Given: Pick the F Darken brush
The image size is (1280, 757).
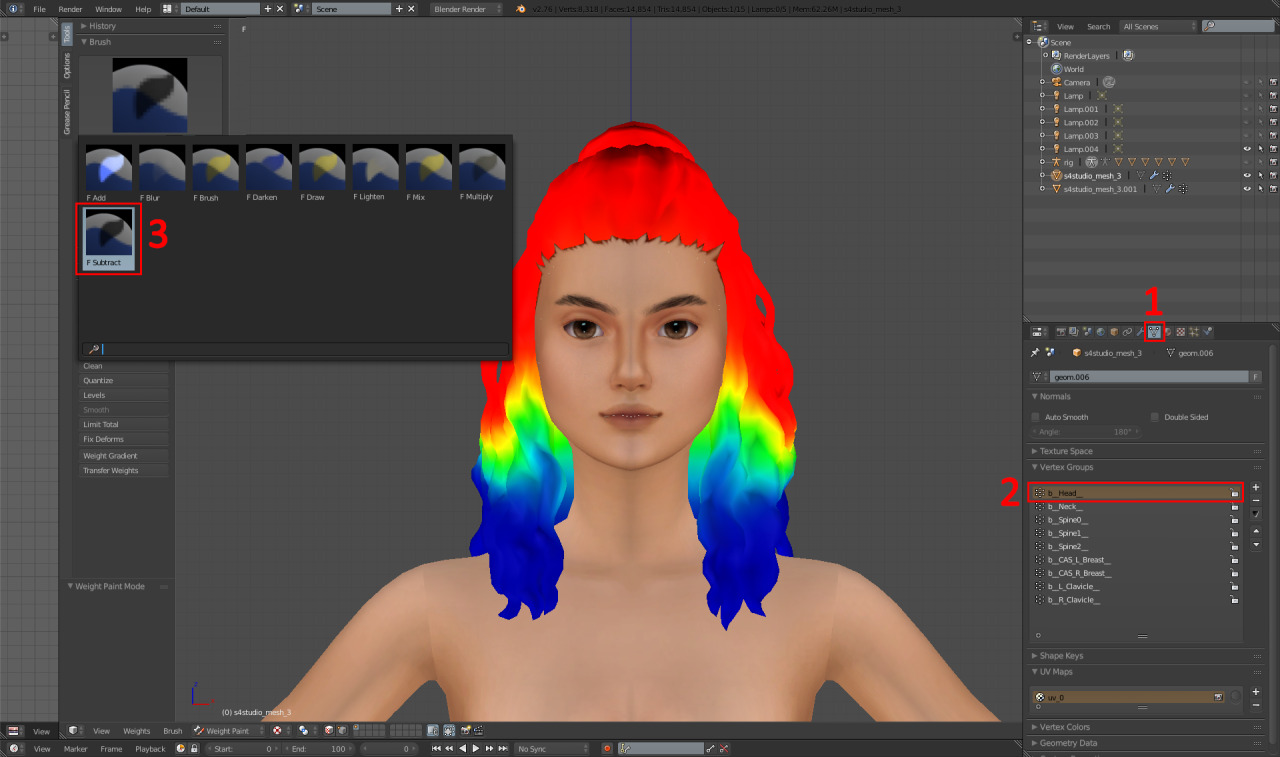Looking at the screenshot, I should click(269, 173).
